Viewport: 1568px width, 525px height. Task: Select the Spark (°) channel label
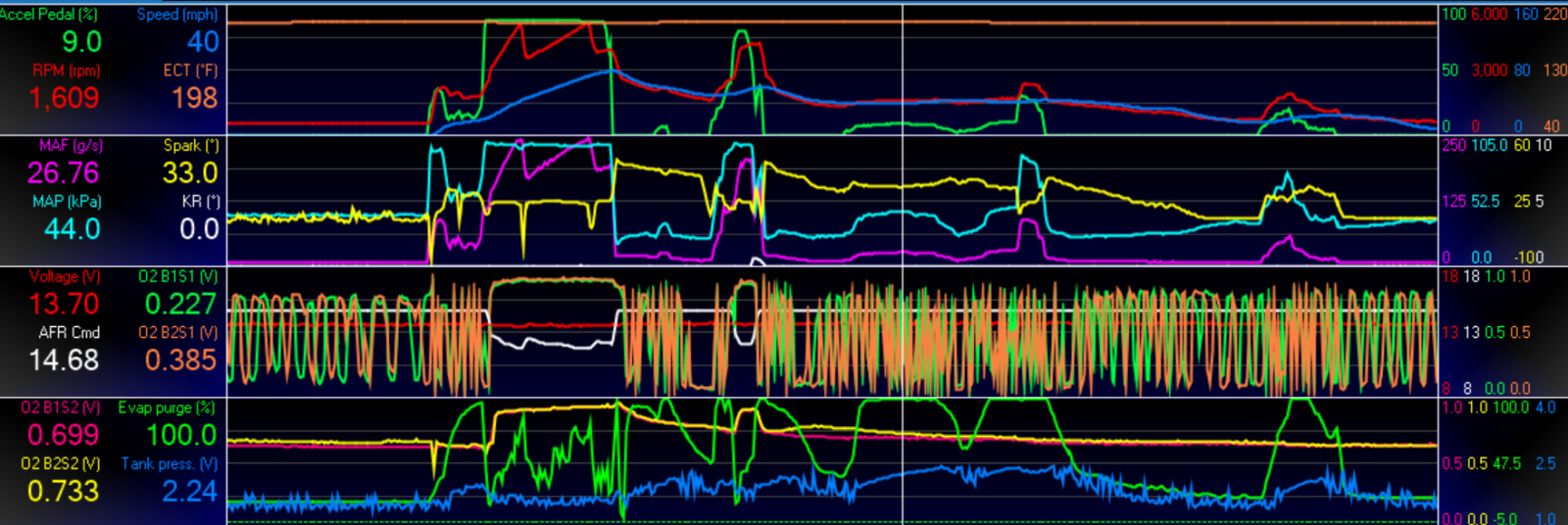(x=191, y=145)
